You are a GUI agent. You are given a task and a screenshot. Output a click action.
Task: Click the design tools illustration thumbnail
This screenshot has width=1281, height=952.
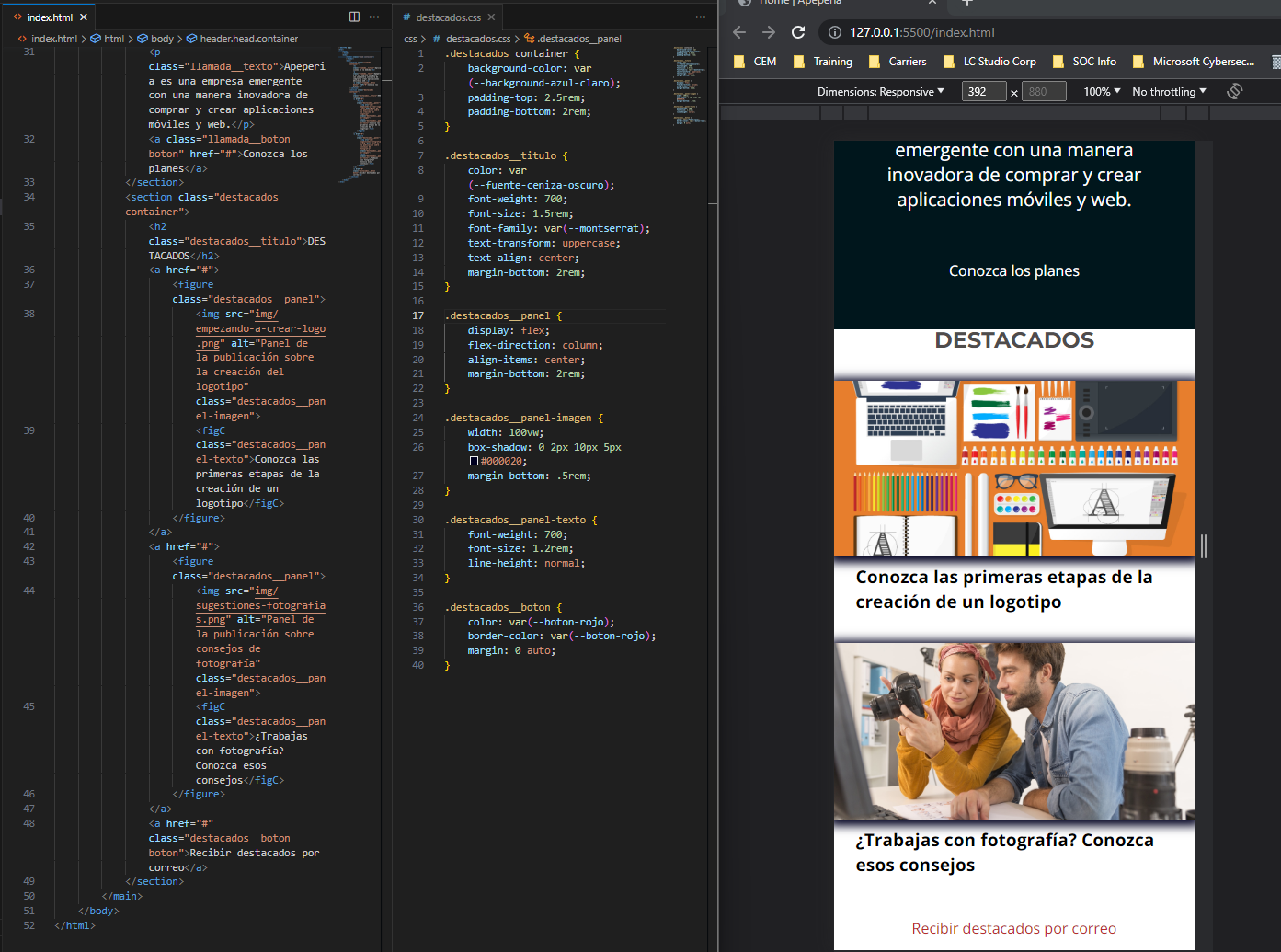(x=1014, y=469)
